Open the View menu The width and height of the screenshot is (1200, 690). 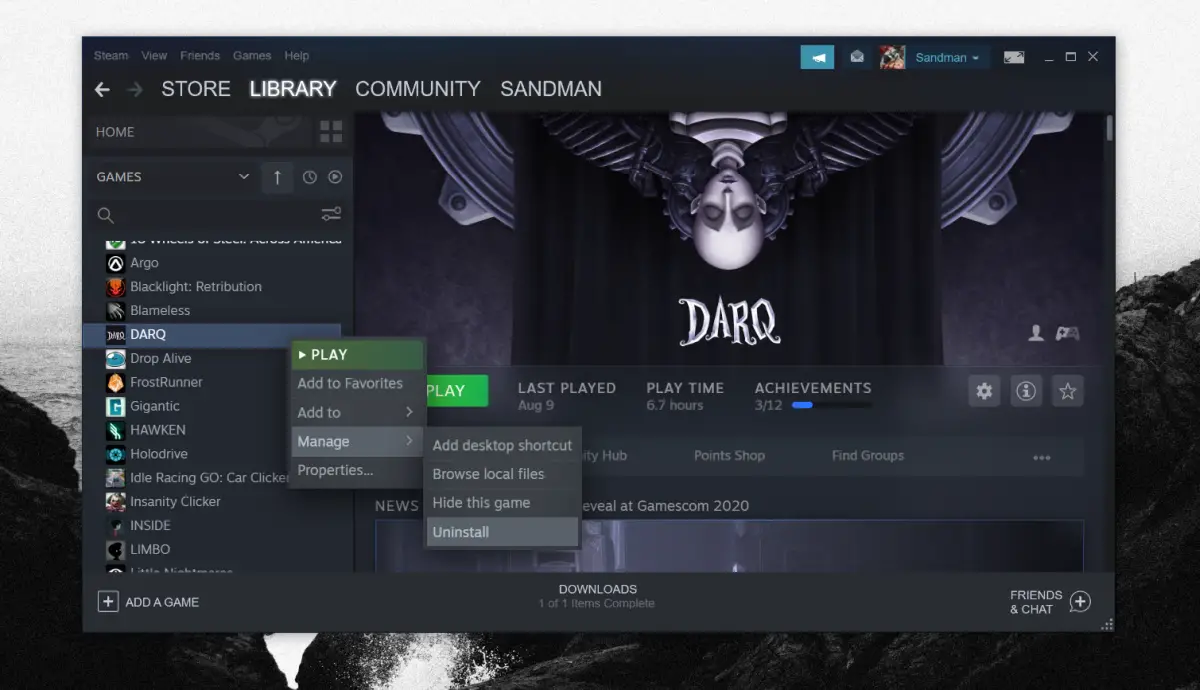tap(154, 56)
